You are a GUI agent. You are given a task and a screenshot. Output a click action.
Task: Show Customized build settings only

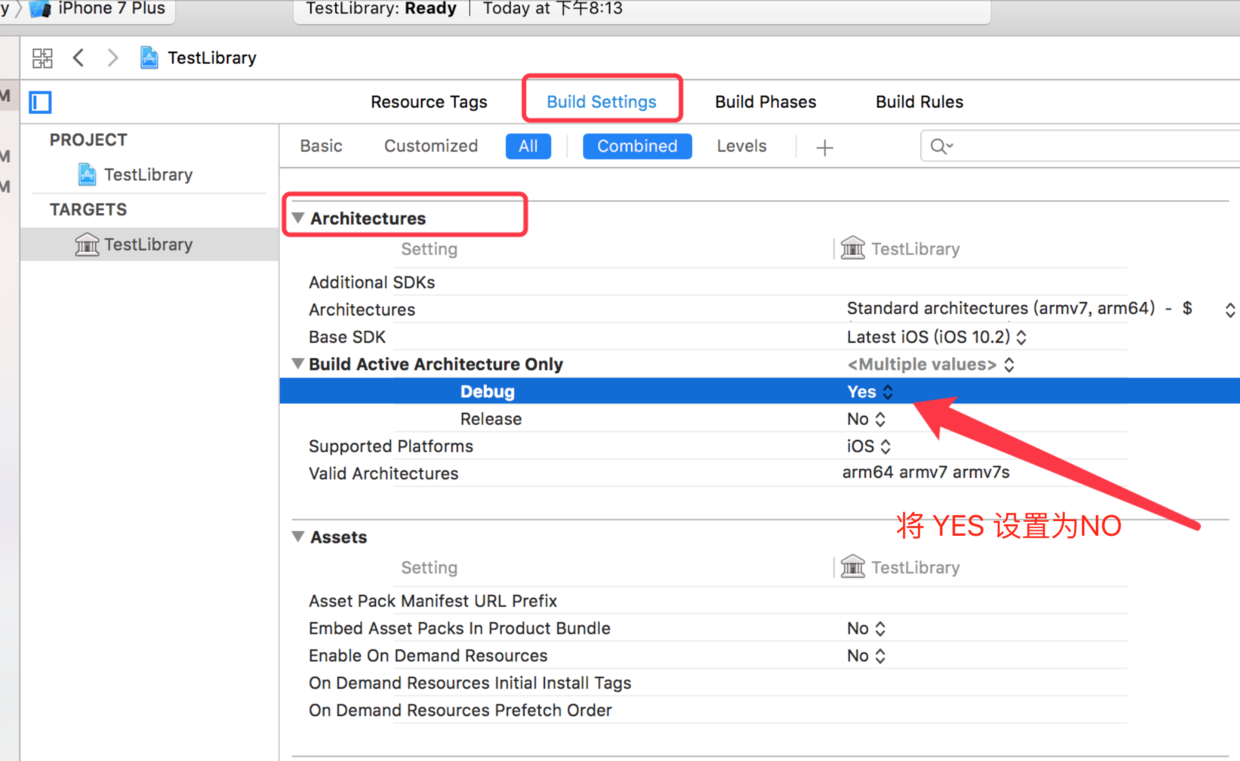point(431,146)
